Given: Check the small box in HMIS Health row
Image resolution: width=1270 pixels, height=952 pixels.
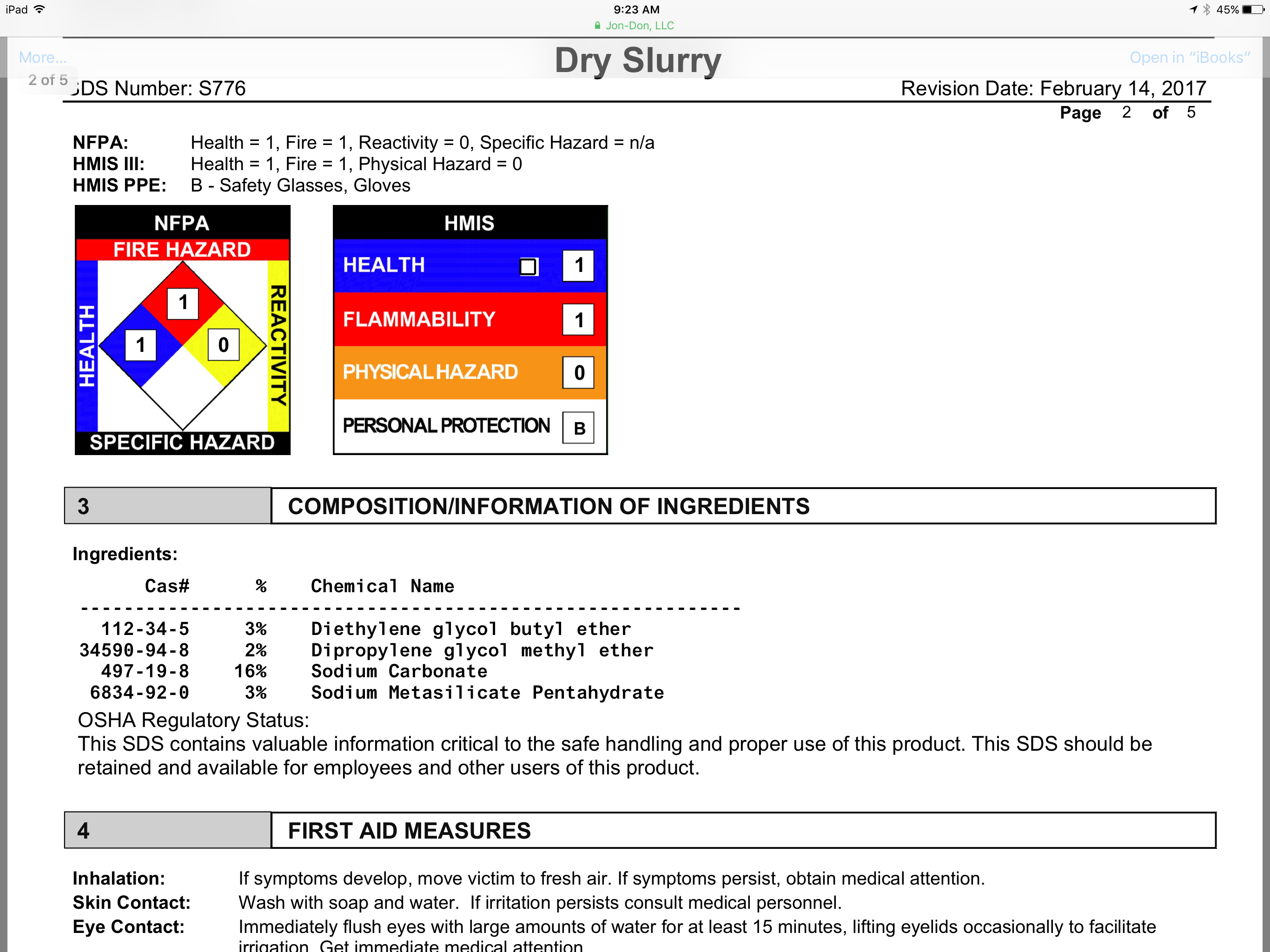Looking at the screenshot, I should 528,266.
